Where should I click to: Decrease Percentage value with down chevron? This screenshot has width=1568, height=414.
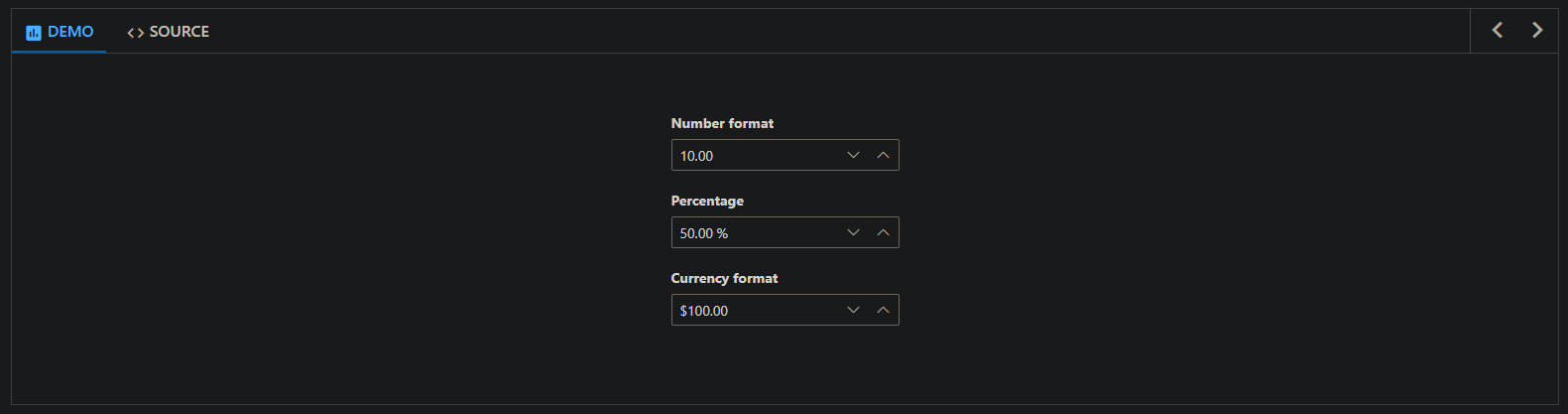click(x=853, y=232)
